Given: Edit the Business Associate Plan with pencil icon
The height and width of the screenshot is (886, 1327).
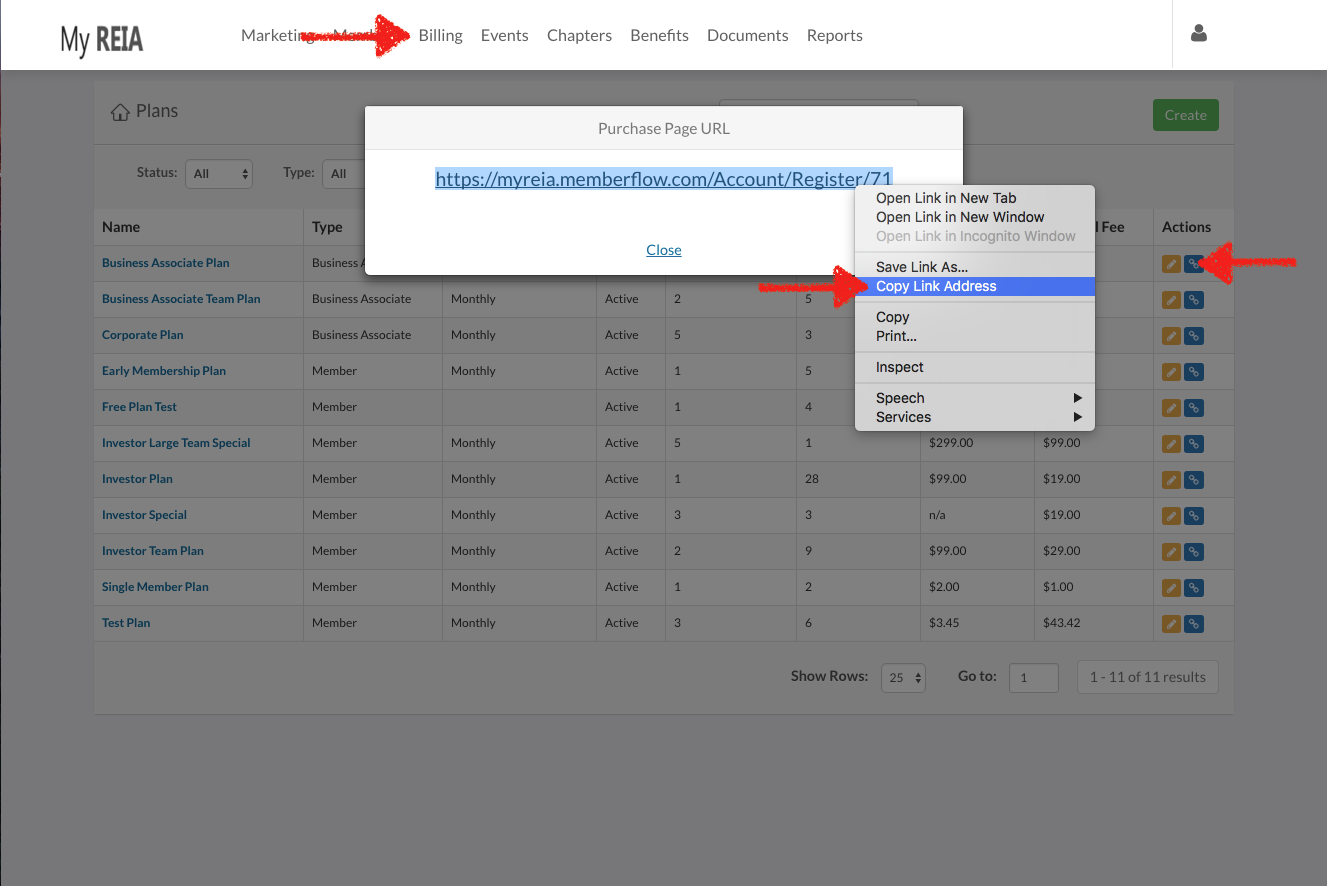Looking at the screenshot, I should 1171,264.
